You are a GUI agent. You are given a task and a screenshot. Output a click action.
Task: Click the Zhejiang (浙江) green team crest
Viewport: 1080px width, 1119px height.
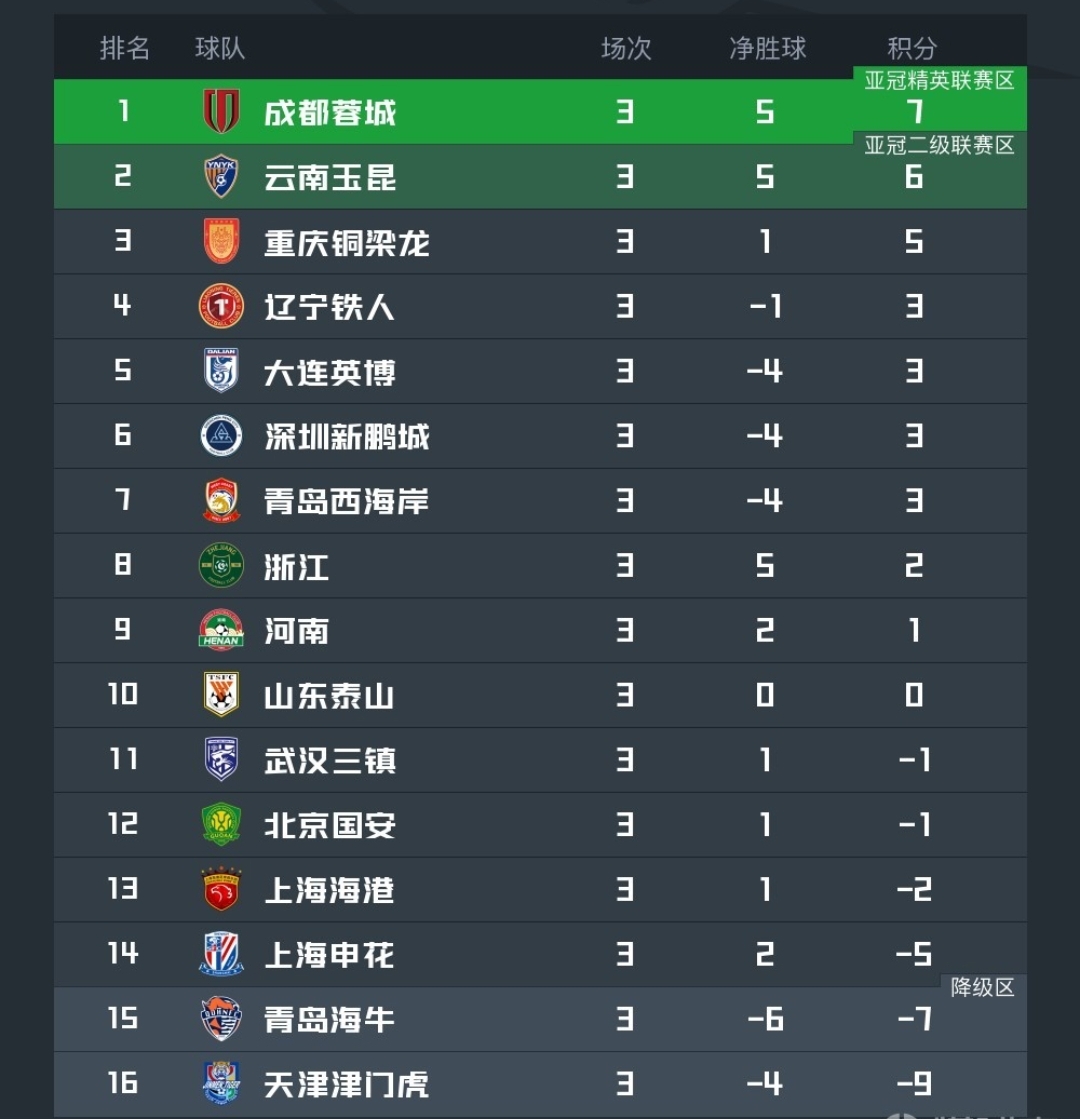tap(221, 566)
